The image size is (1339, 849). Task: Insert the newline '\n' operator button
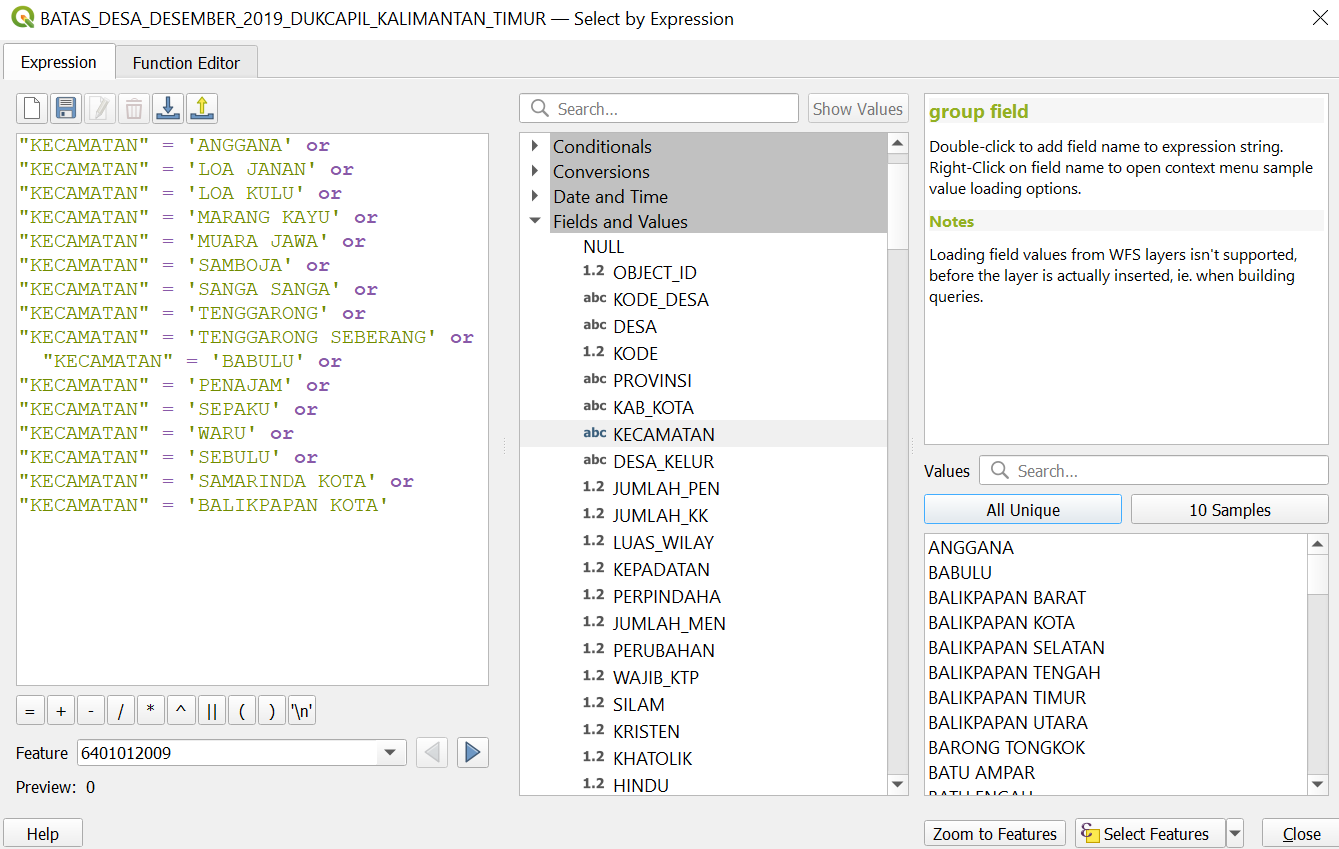[x=301, y=711]
